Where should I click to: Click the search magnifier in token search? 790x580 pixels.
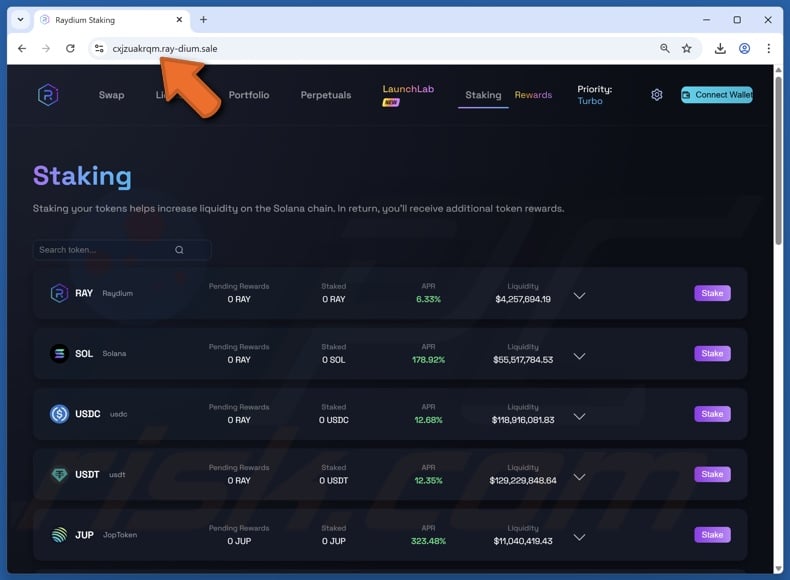(x=179, y=250)
